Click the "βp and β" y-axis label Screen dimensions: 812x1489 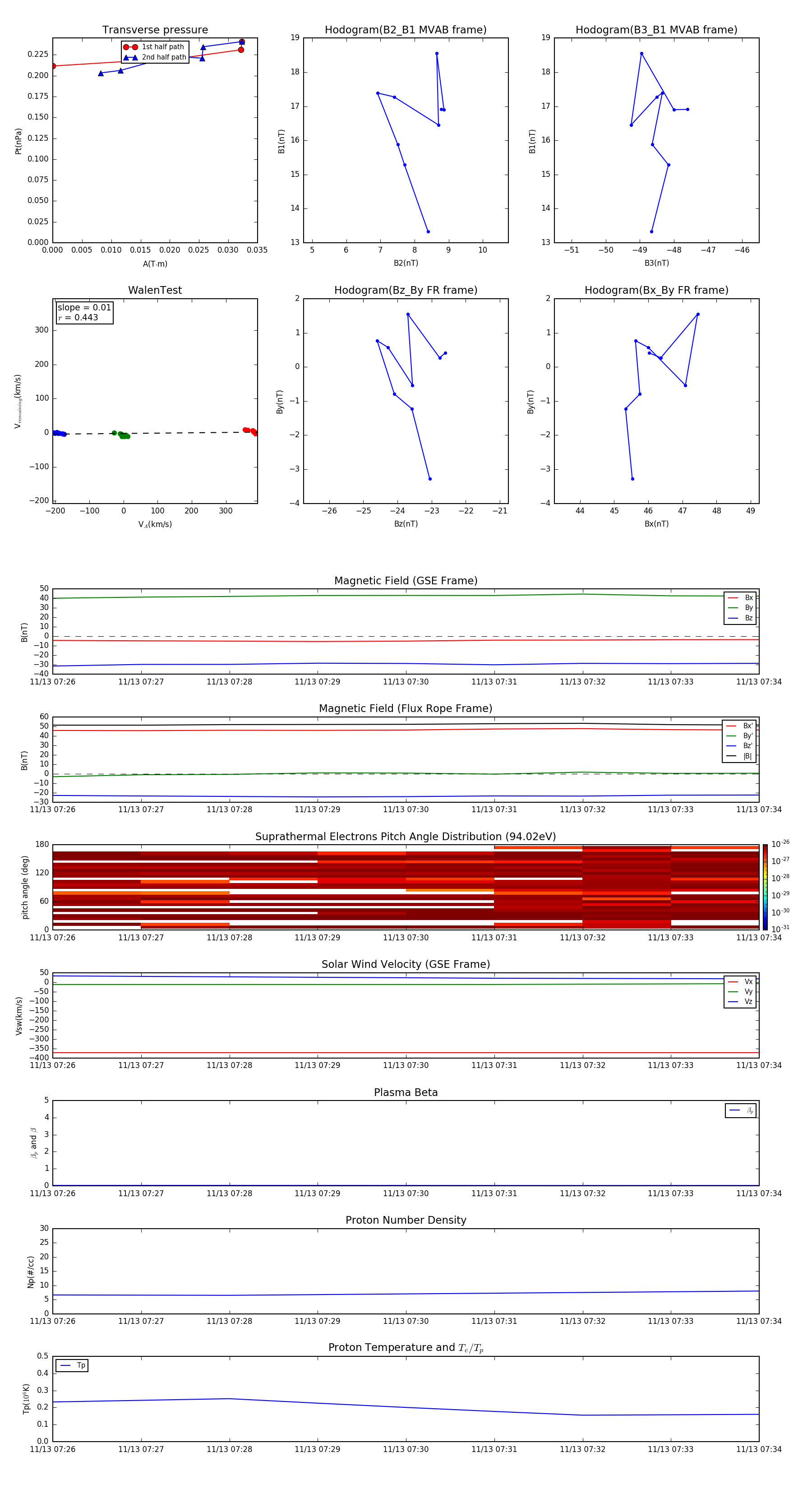tap(33, 1143)
